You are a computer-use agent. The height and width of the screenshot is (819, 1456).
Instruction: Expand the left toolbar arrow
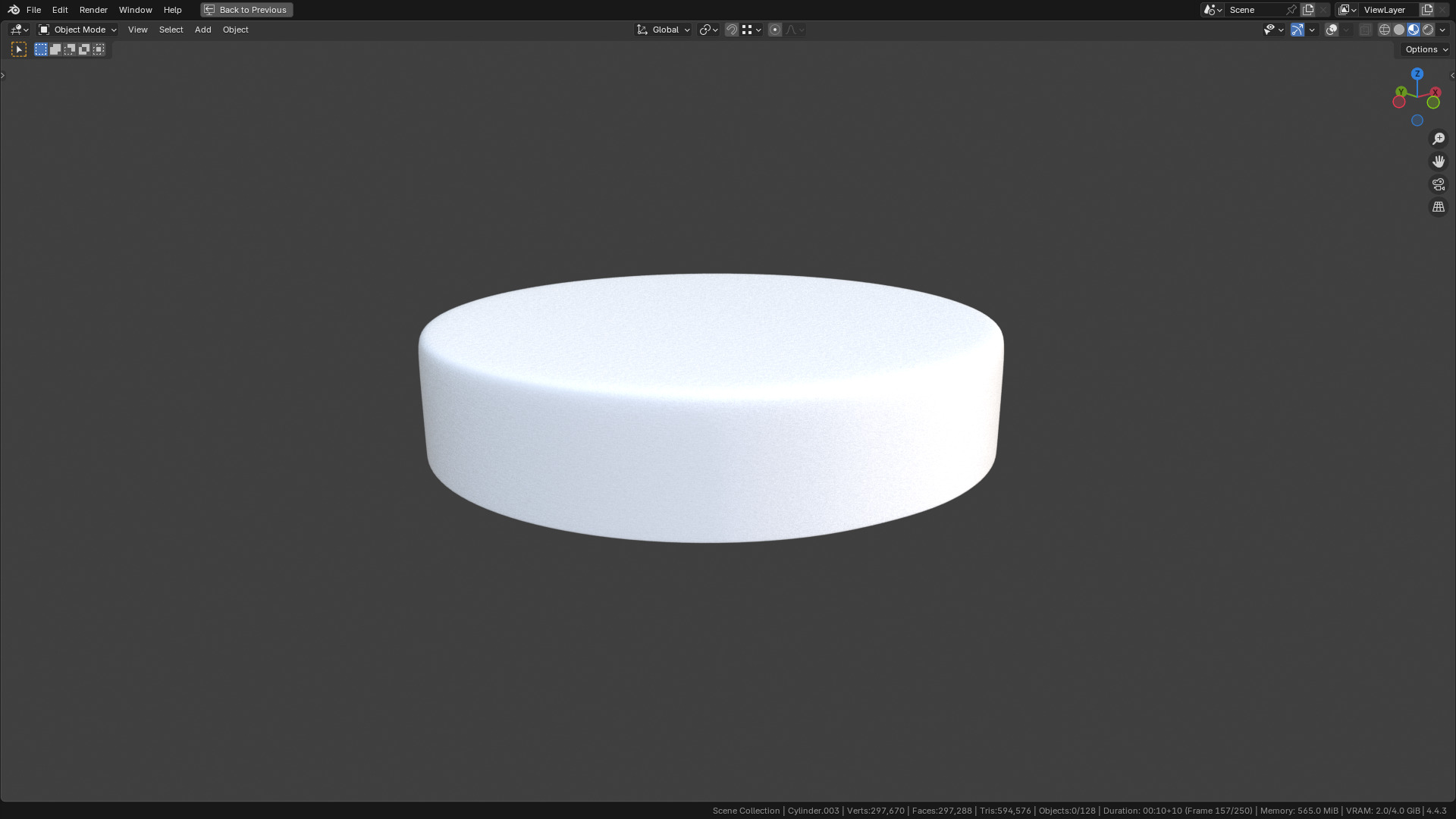(x=3, y=75)
